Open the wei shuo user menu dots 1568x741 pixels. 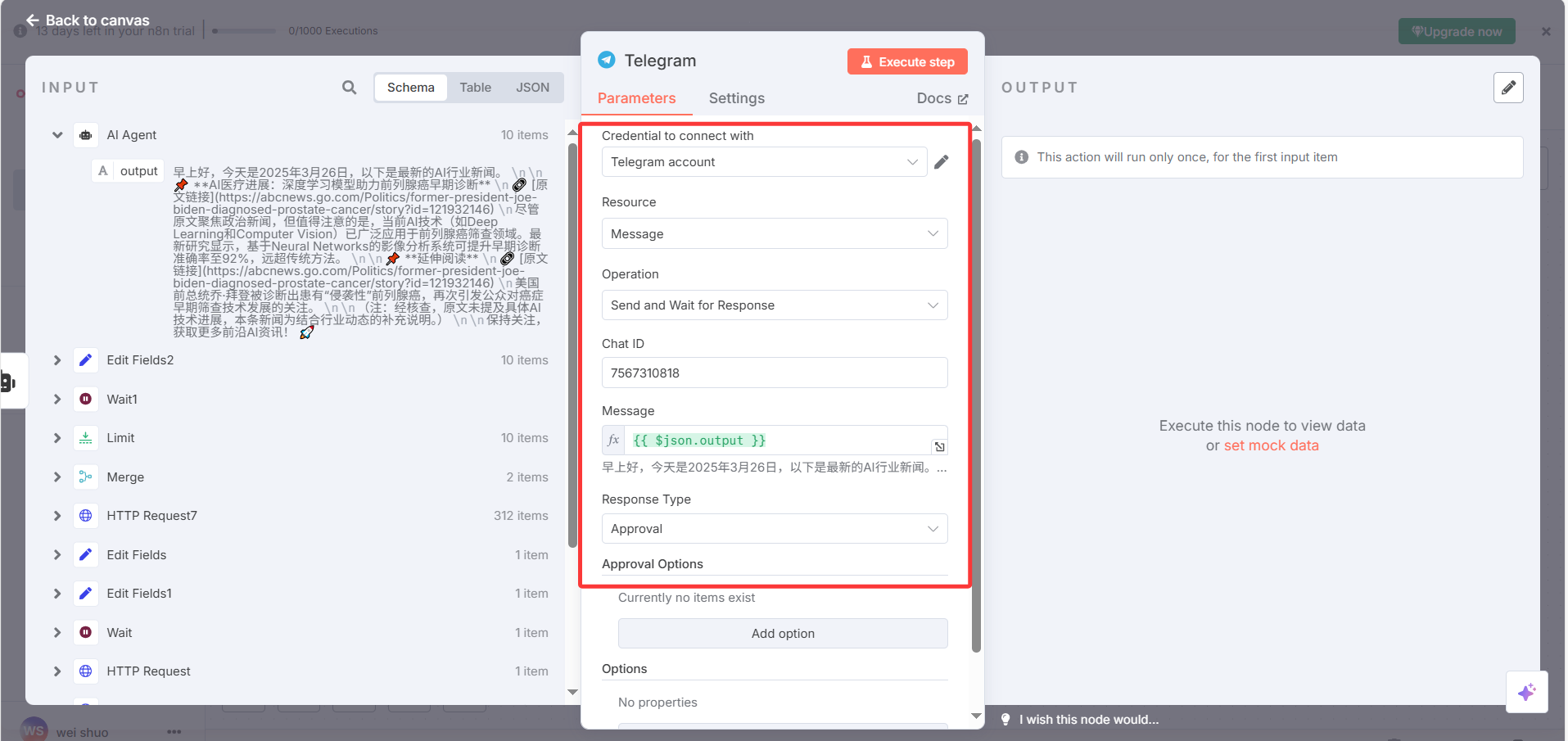[x=174, y=732]
